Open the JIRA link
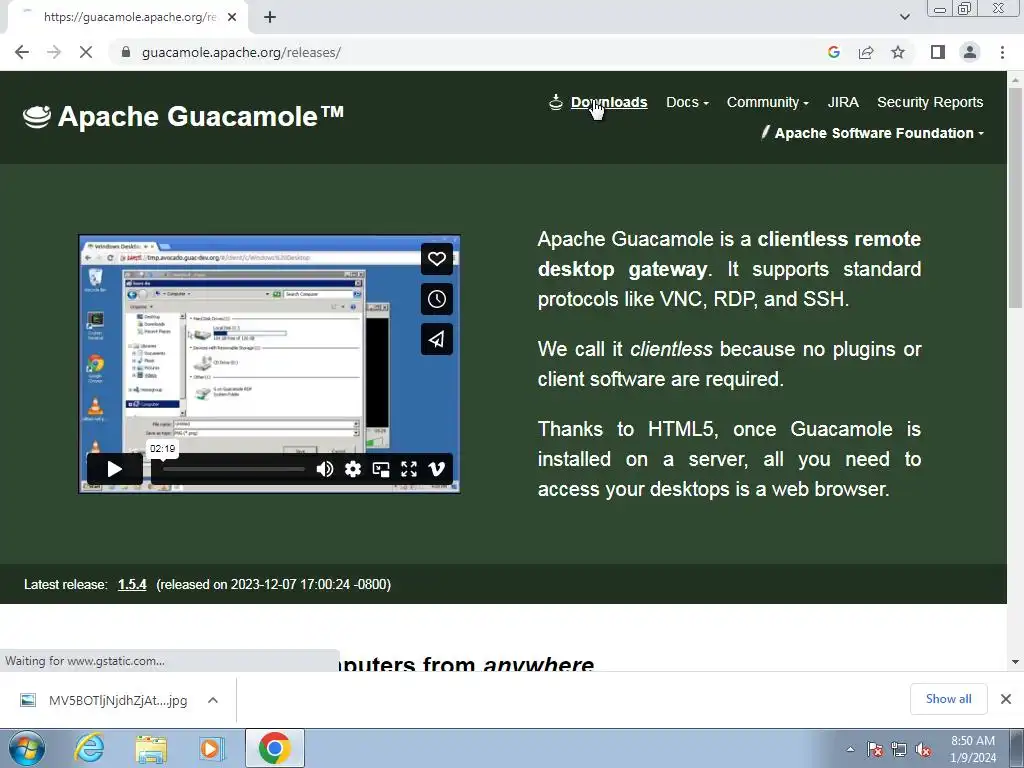This screenshot has width=1024, height=768. click(842, 103)
